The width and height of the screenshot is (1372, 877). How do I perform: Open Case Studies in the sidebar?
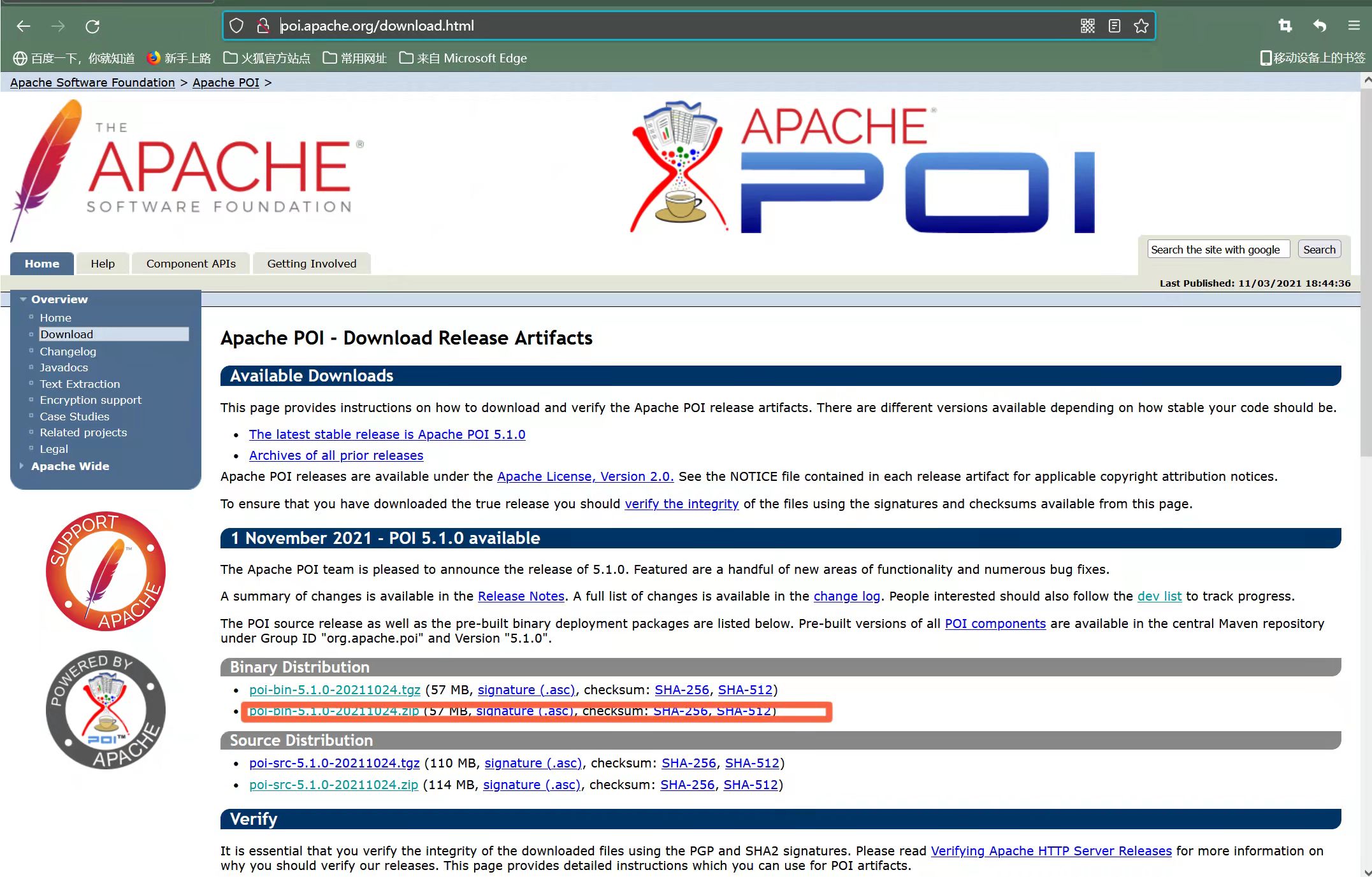pyautogui.click(x=74, y=417)
